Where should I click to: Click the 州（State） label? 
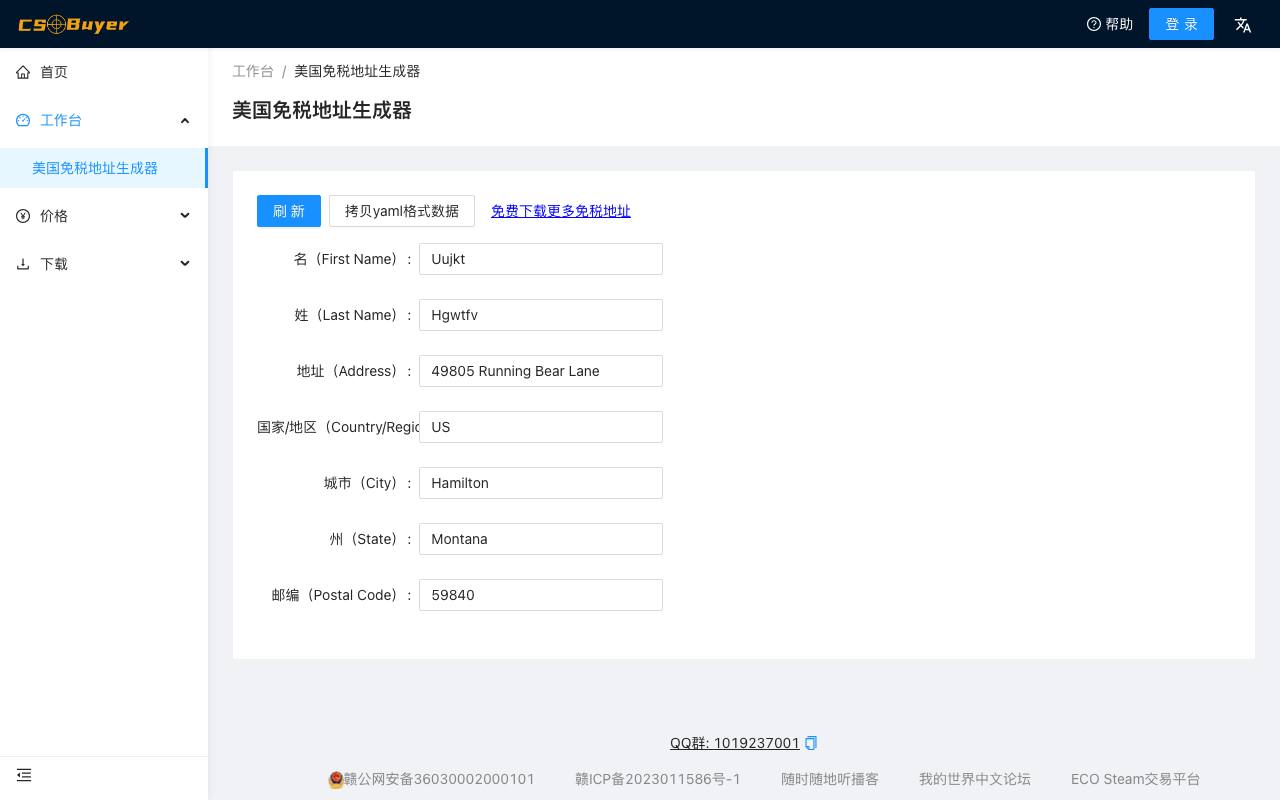[x=371, y=539]
